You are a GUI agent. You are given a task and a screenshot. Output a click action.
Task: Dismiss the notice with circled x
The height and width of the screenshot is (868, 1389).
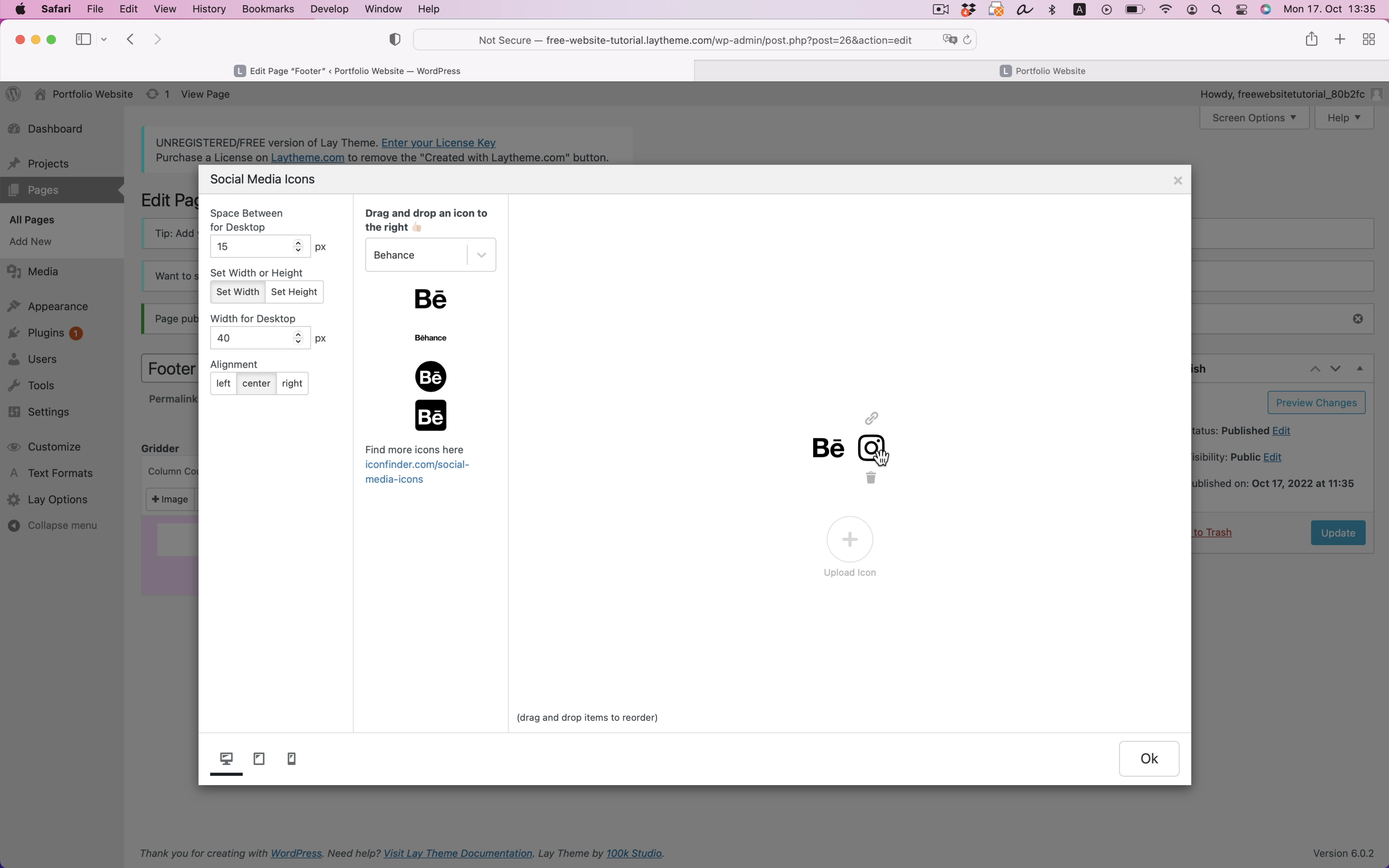click(x=1358, y=319)
